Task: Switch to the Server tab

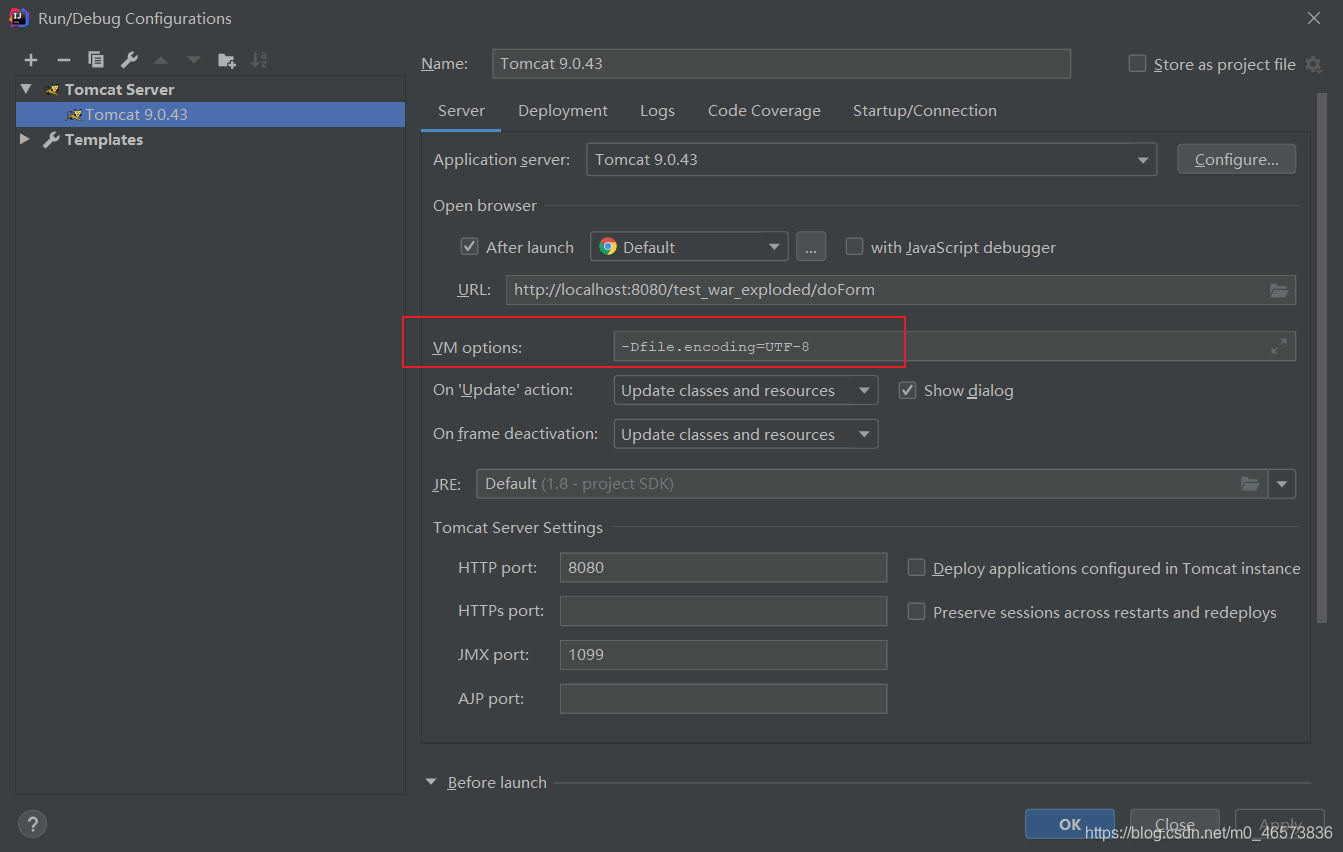Action: point(461,111)
